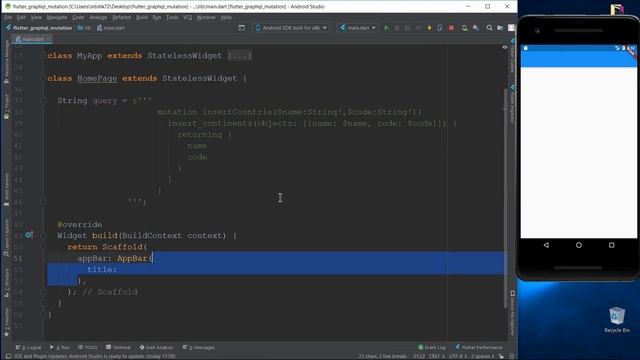
Task: Run the app with green play icon
Action: pos(387,28)
